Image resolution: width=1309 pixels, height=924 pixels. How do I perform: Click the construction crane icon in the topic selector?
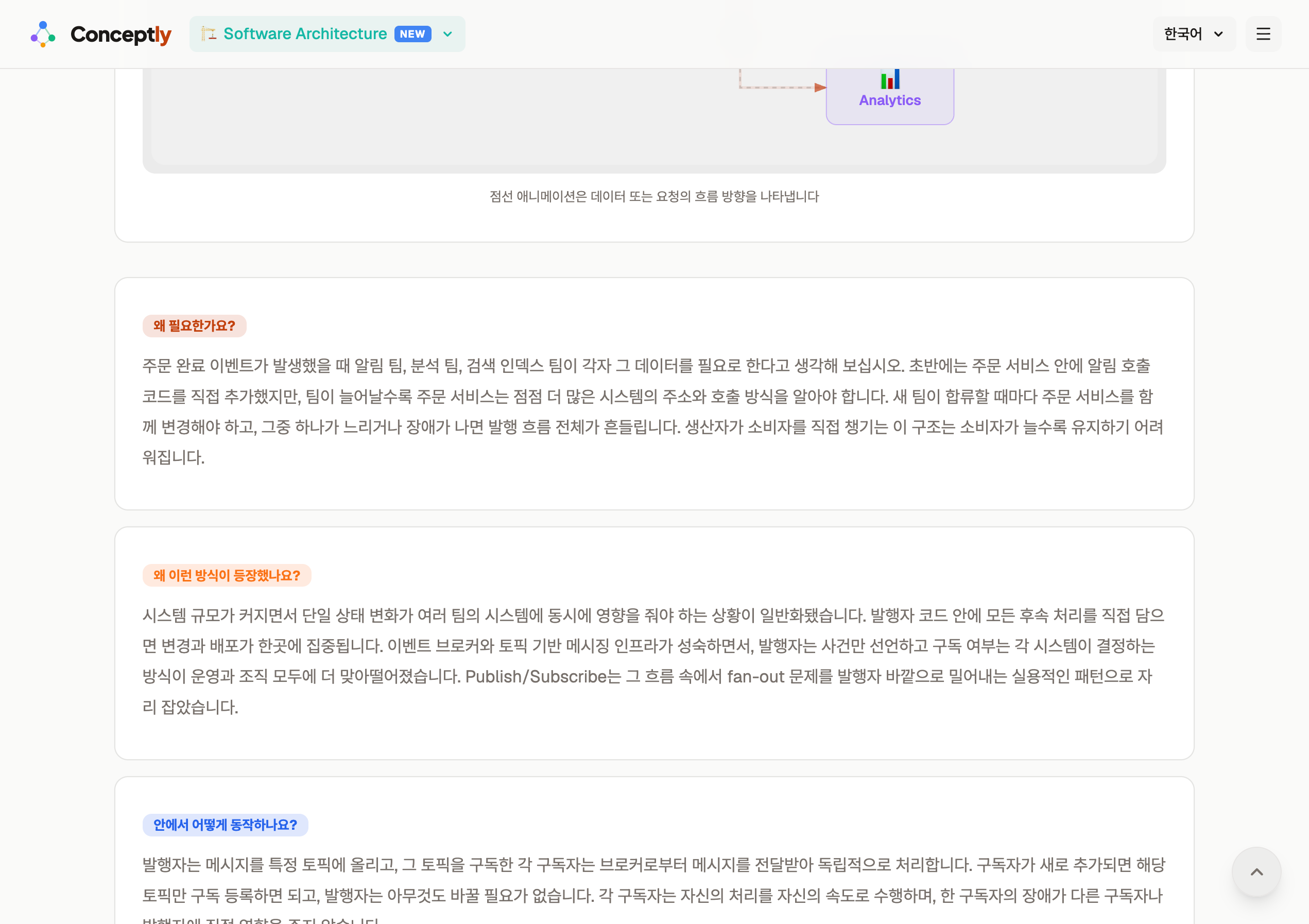coord(209,34)
